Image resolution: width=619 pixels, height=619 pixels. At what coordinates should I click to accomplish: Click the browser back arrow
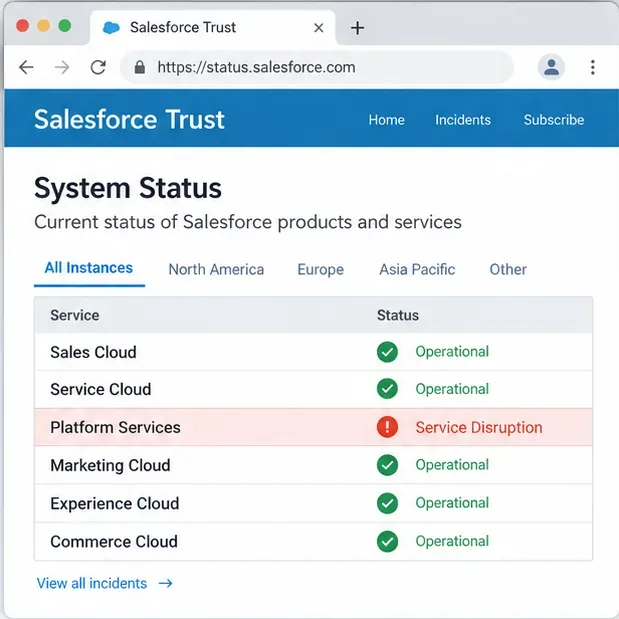(x=26, y=67)
